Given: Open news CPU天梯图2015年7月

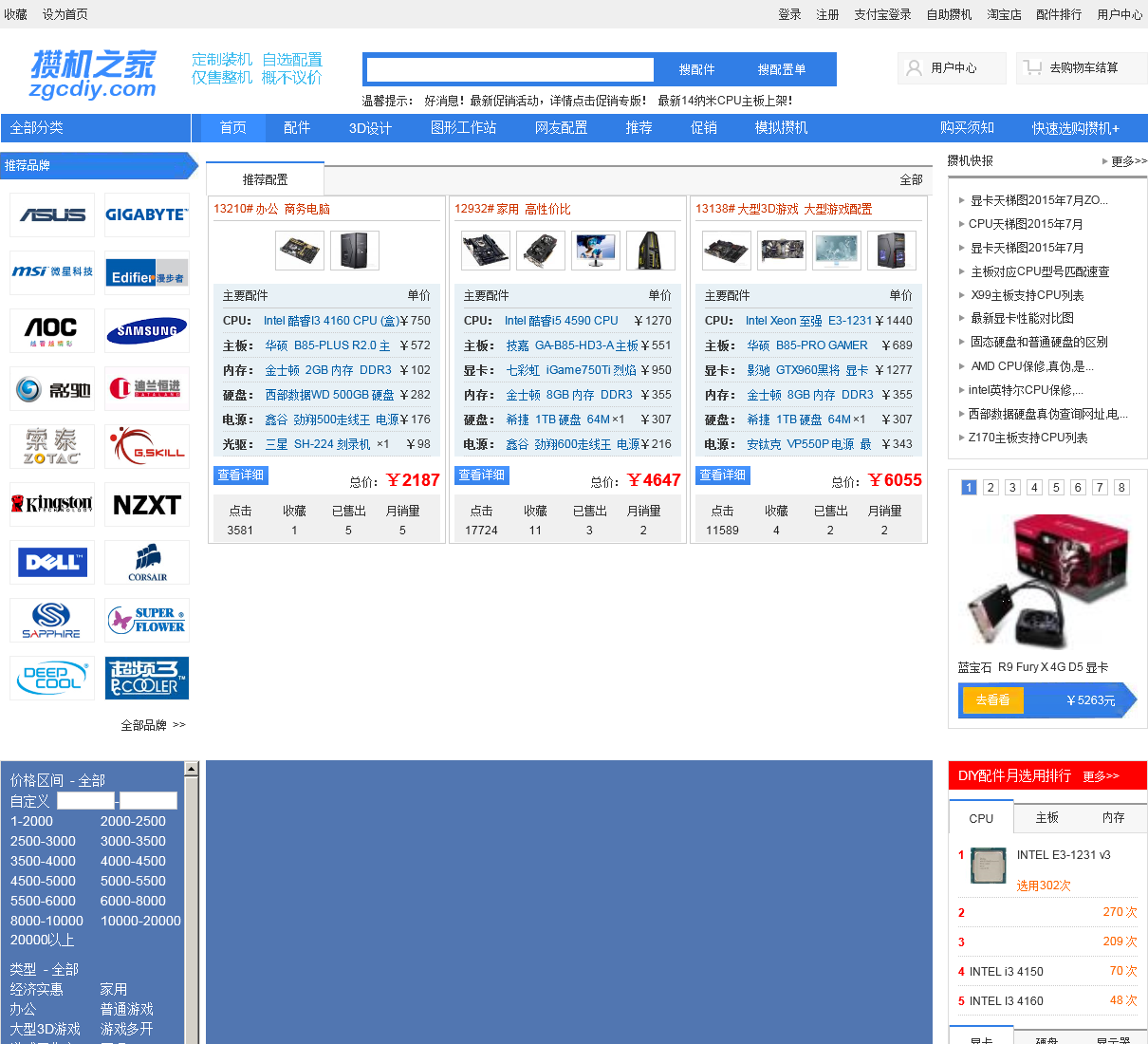Looking at the screenshot, I should (x=1026, y=224).
